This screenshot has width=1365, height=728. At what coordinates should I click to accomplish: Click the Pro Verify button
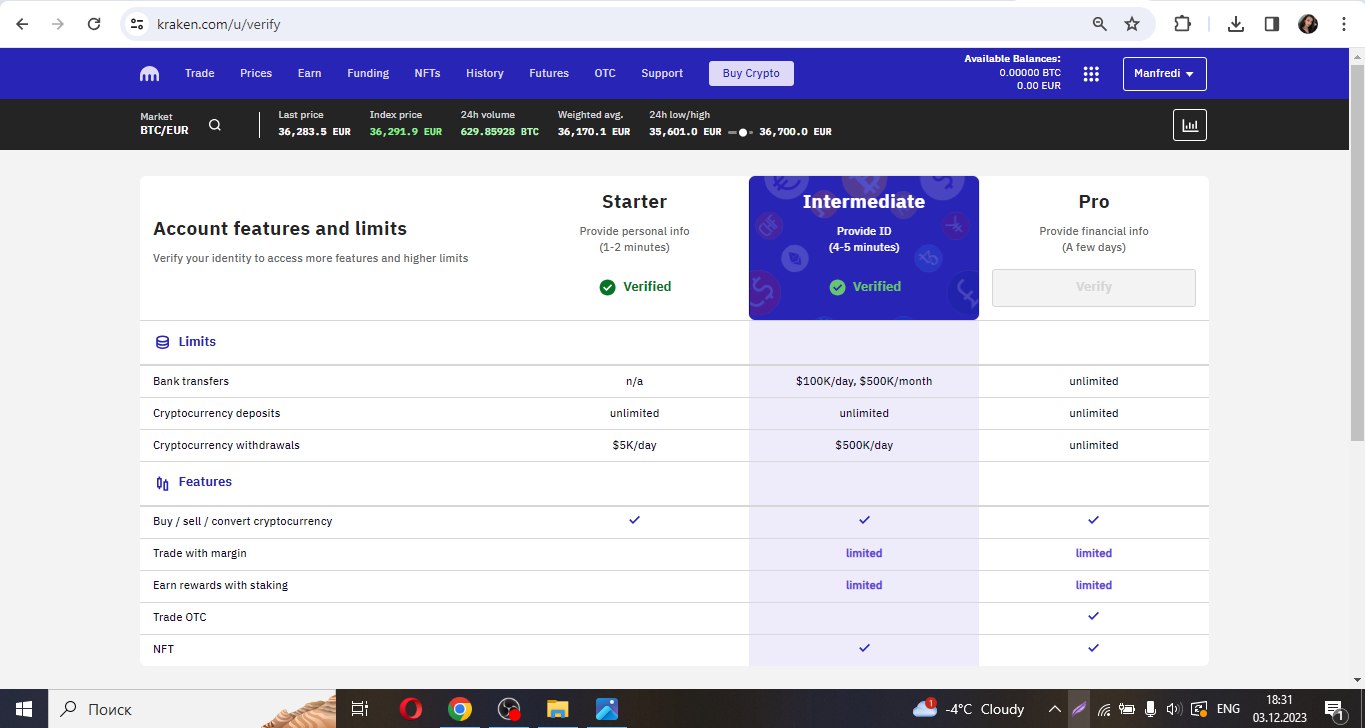(x=1093, y=287)
